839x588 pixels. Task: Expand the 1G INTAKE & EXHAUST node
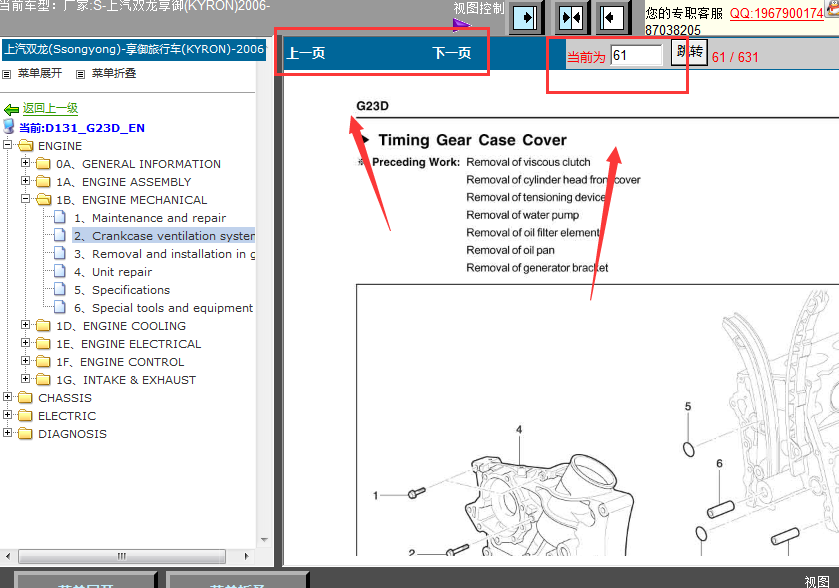[25, 378]
